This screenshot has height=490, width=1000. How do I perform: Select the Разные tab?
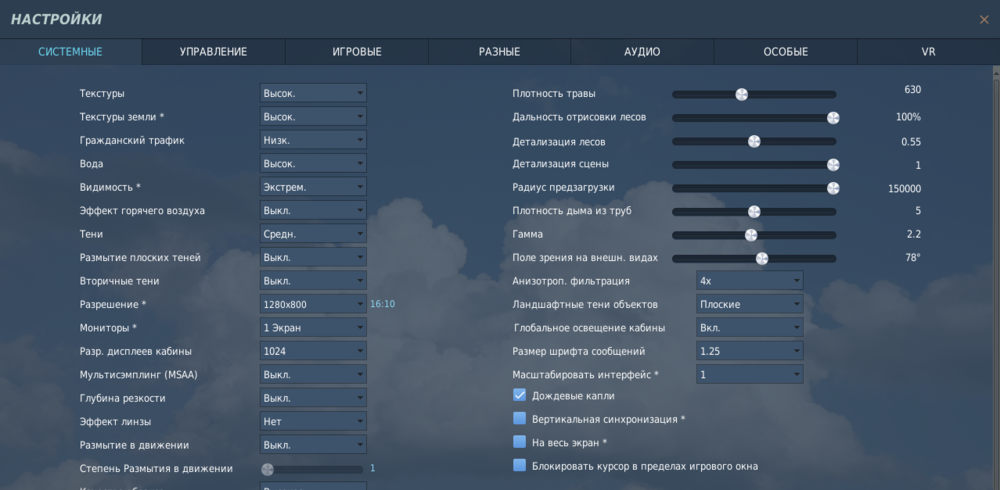click(499, 52)
